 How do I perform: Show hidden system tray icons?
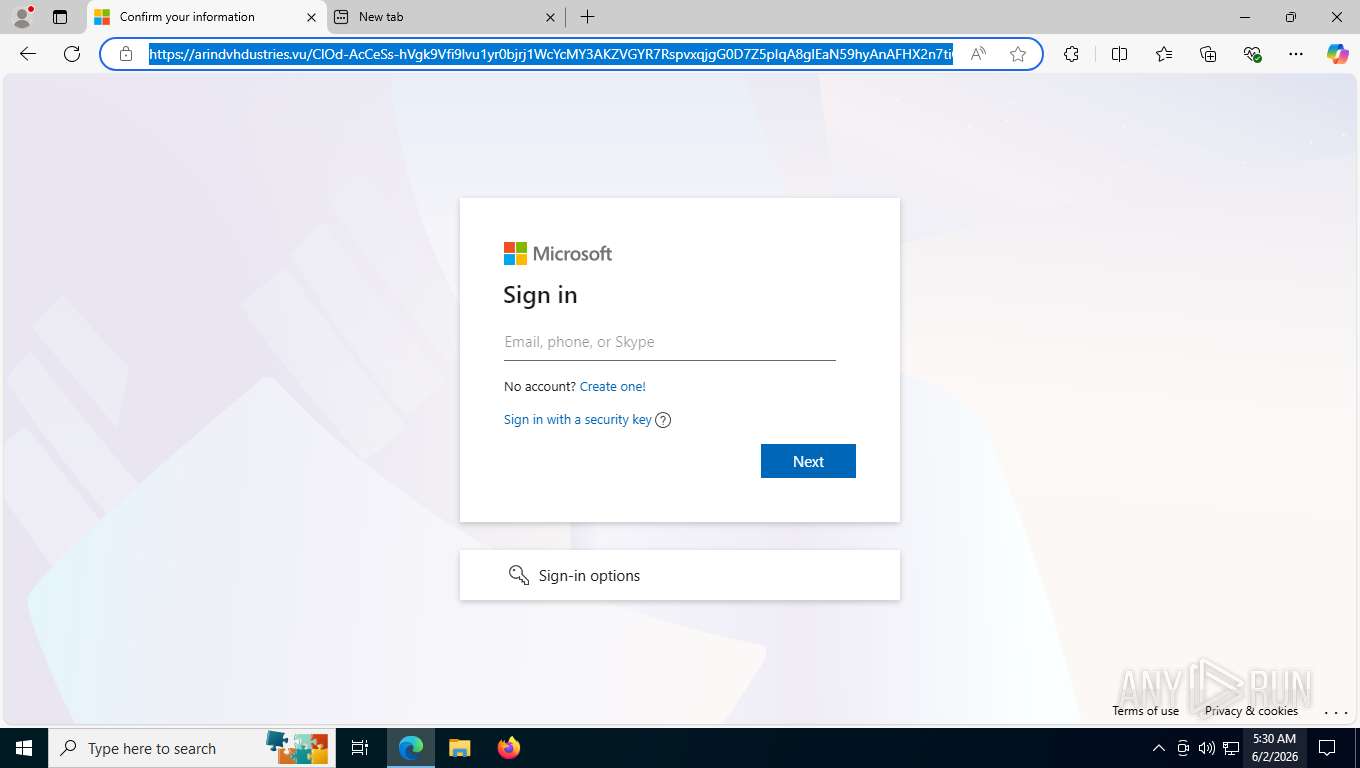(x=1159, y=748)
